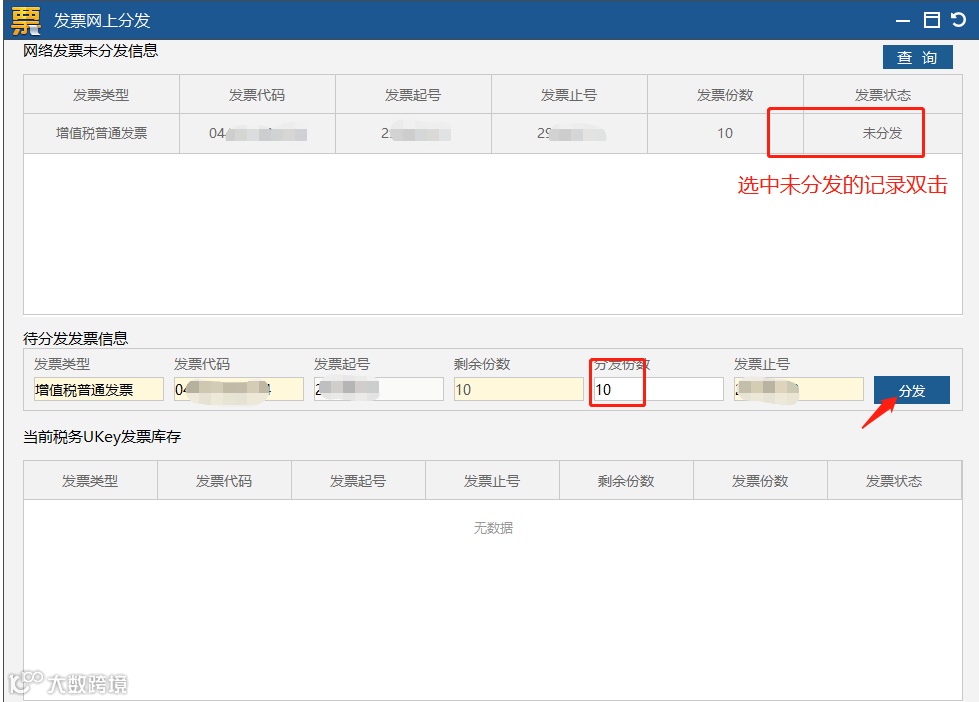979x702 pixels.
Task: Click the 发票份数 header in top table
Action: click(725, 95)
